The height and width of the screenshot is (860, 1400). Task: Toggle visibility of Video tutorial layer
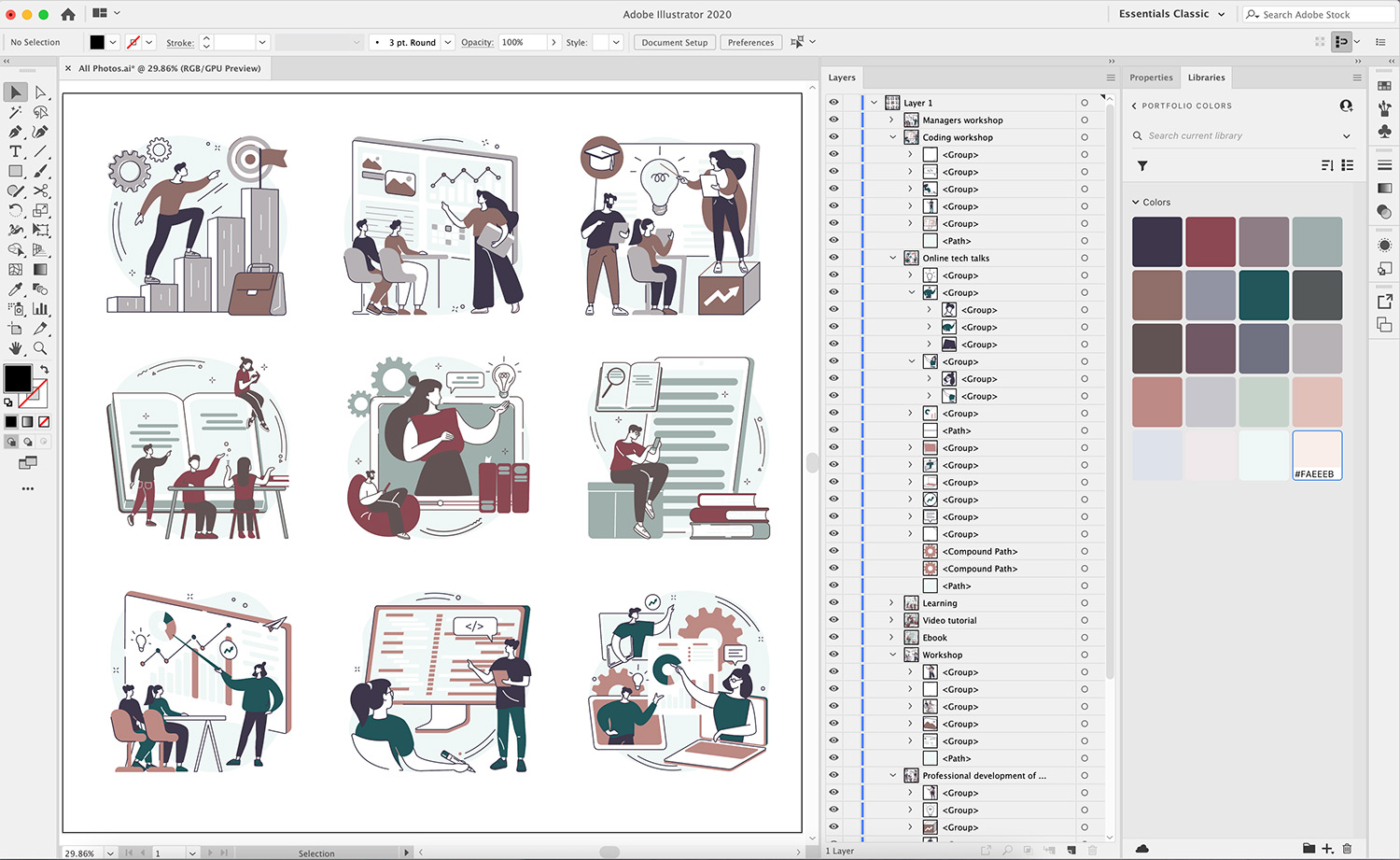tap(833, 620)
